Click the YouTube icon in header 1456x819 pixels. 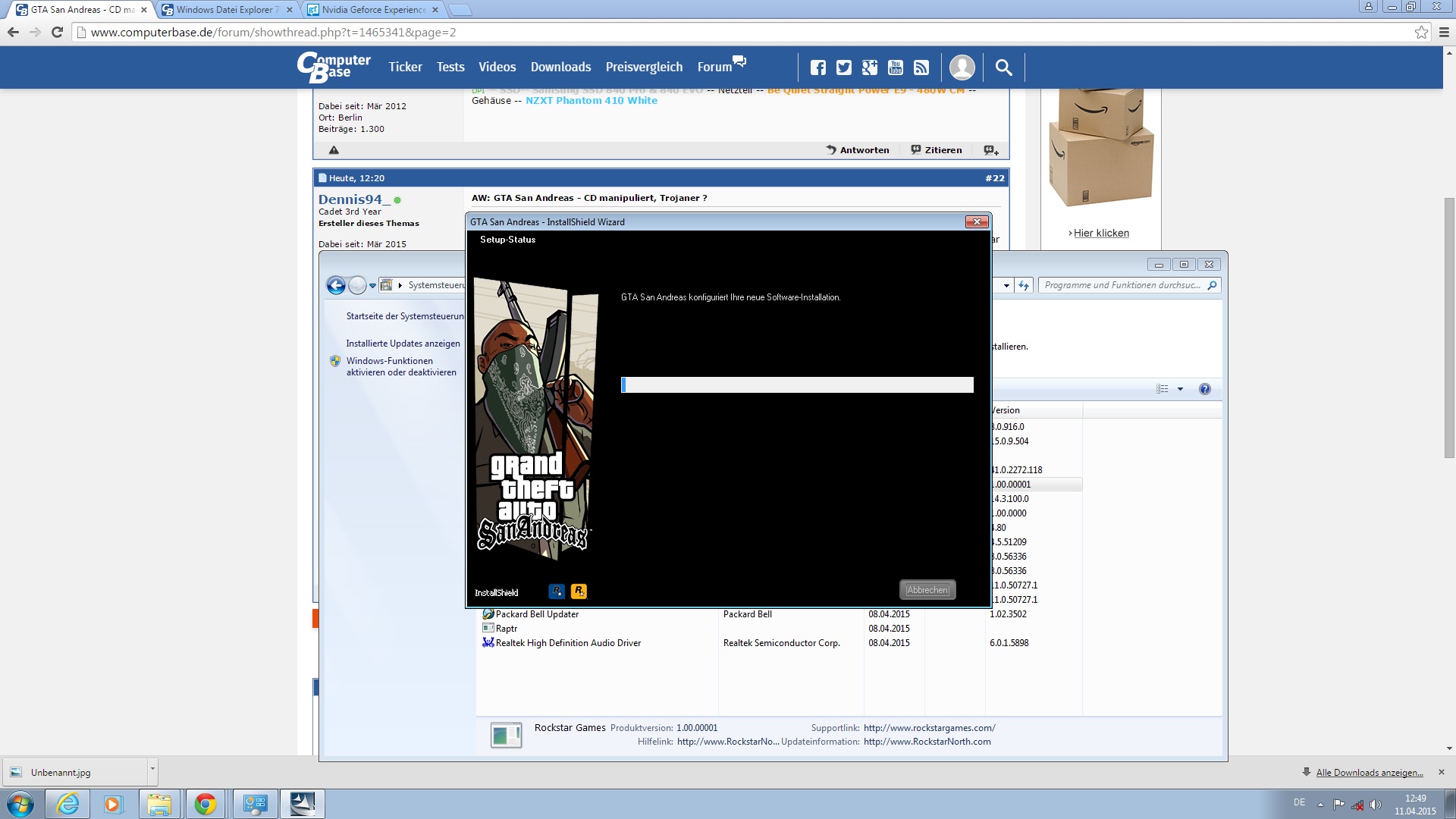tap(896, 67)
